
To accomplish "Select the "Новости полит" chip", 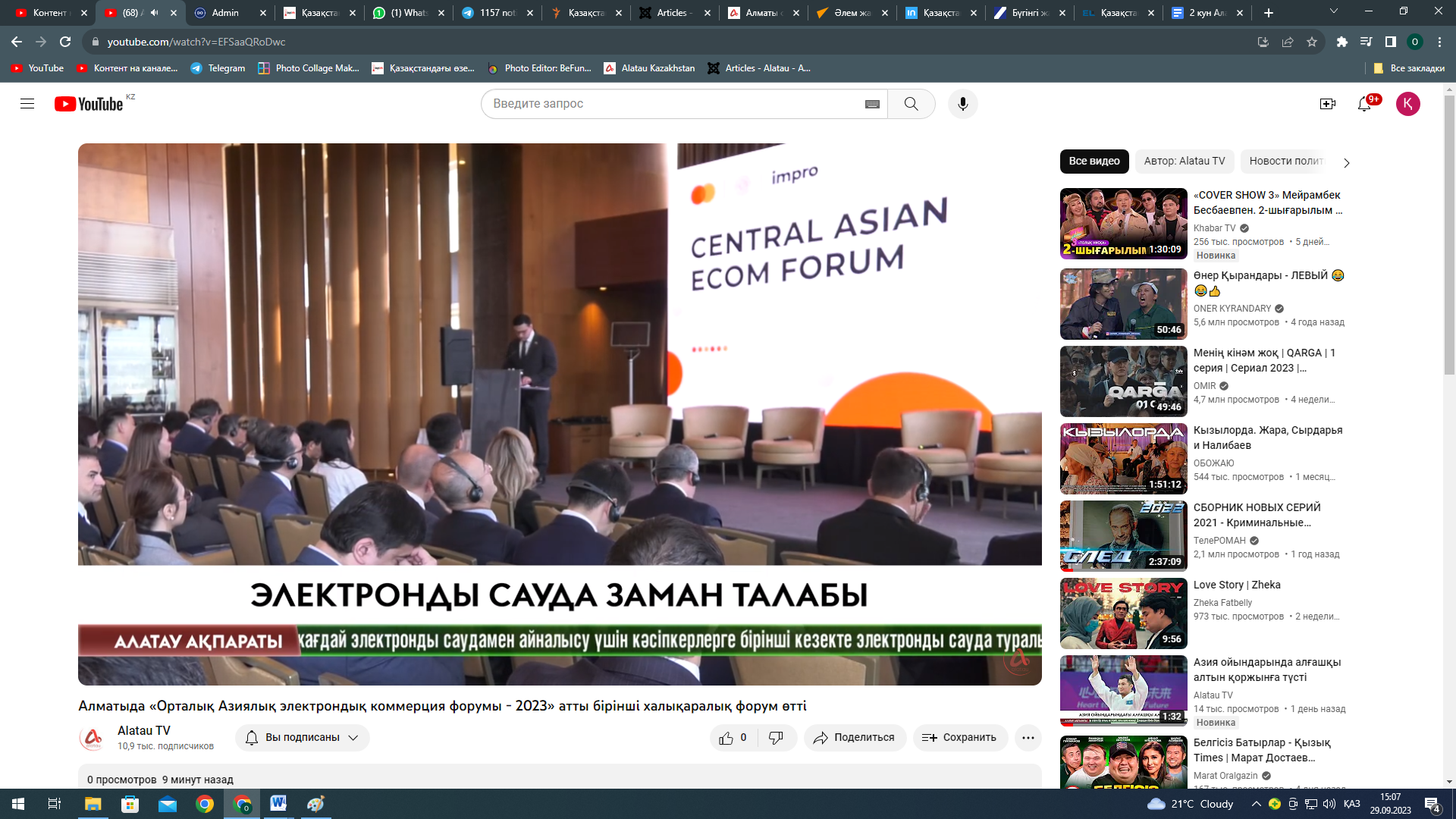I will click(x=1286, y=162).
